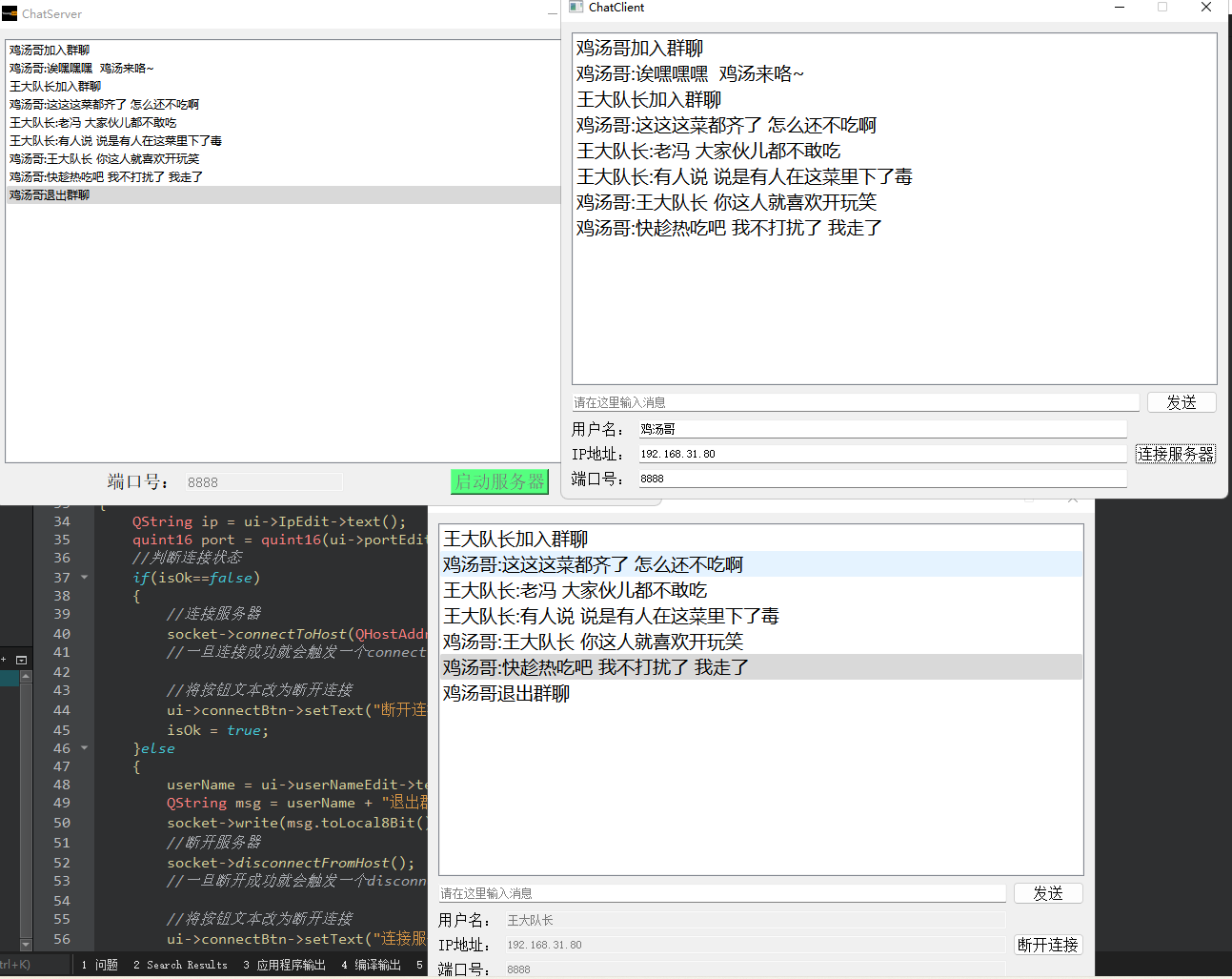This screenshot has height=979, width=1232.
Task: Click the 用户名 field containing 王大队长
Action: (756, 920)
